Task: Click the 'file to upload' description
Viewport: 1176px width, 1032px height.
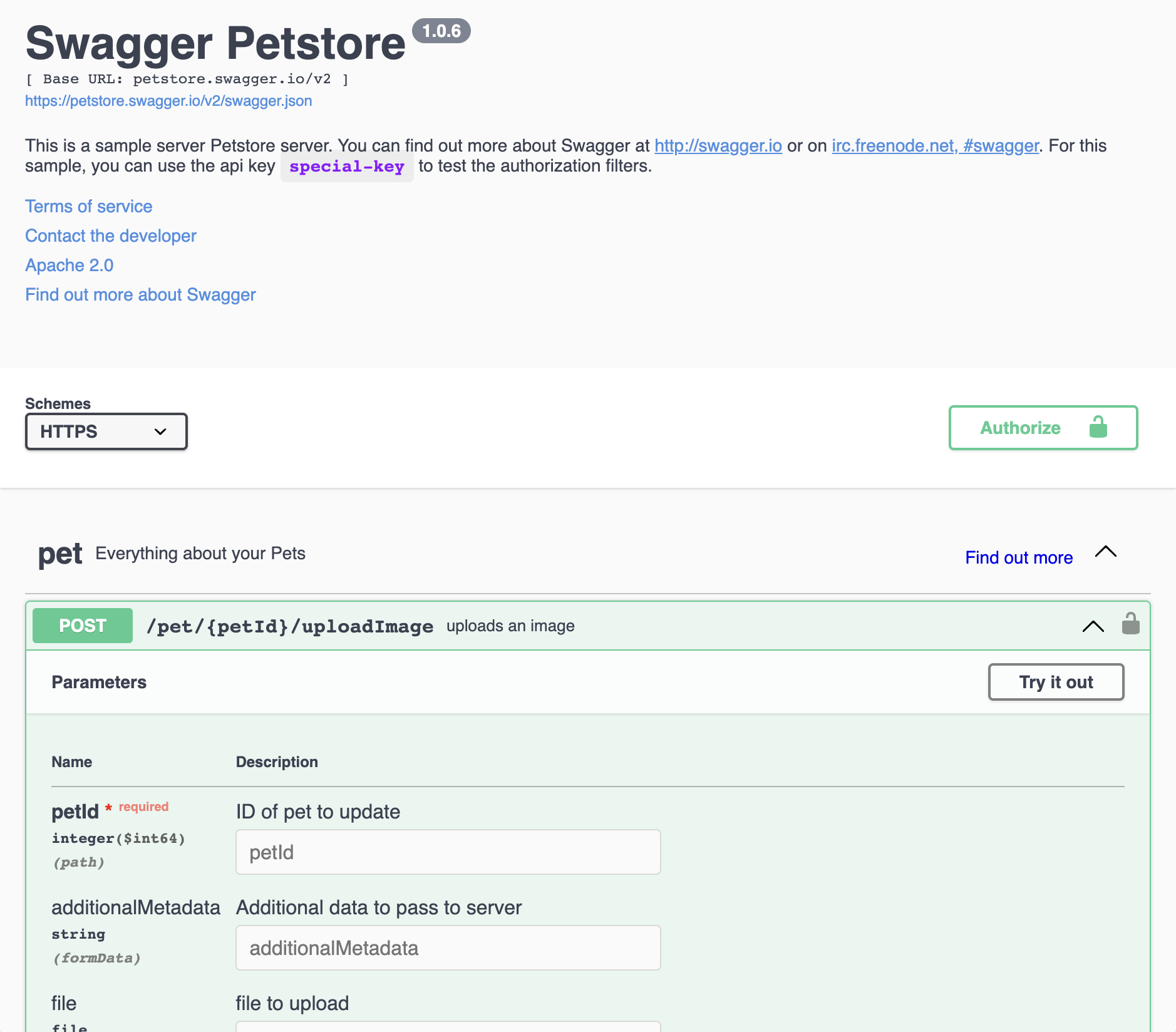Action: click(292, 1003)
